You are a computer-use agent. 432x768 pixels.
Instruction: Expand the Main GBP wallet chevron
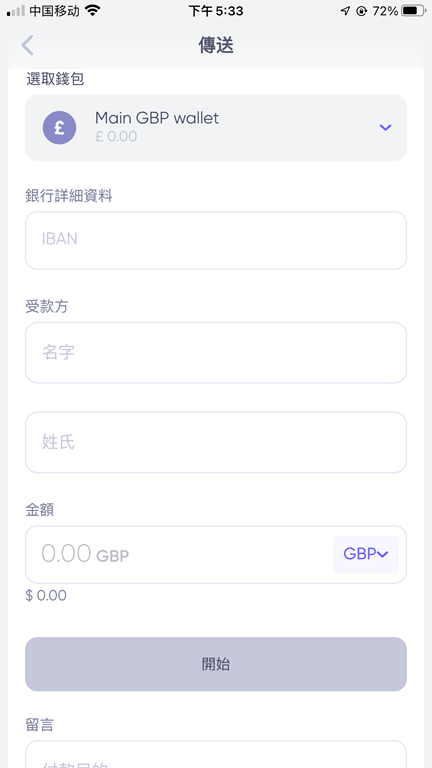(385, 127)
